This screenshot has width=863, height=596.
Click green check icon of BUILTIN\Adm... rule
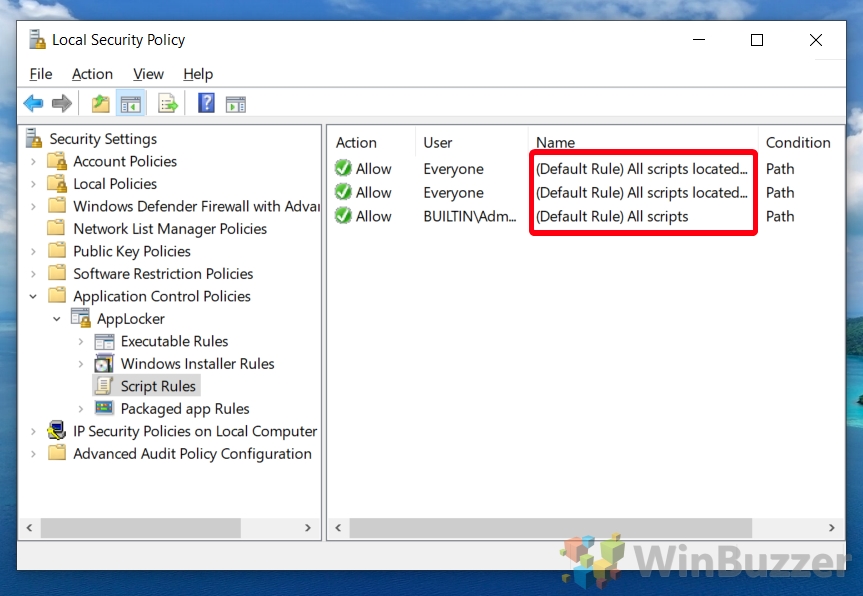[343, 216]
